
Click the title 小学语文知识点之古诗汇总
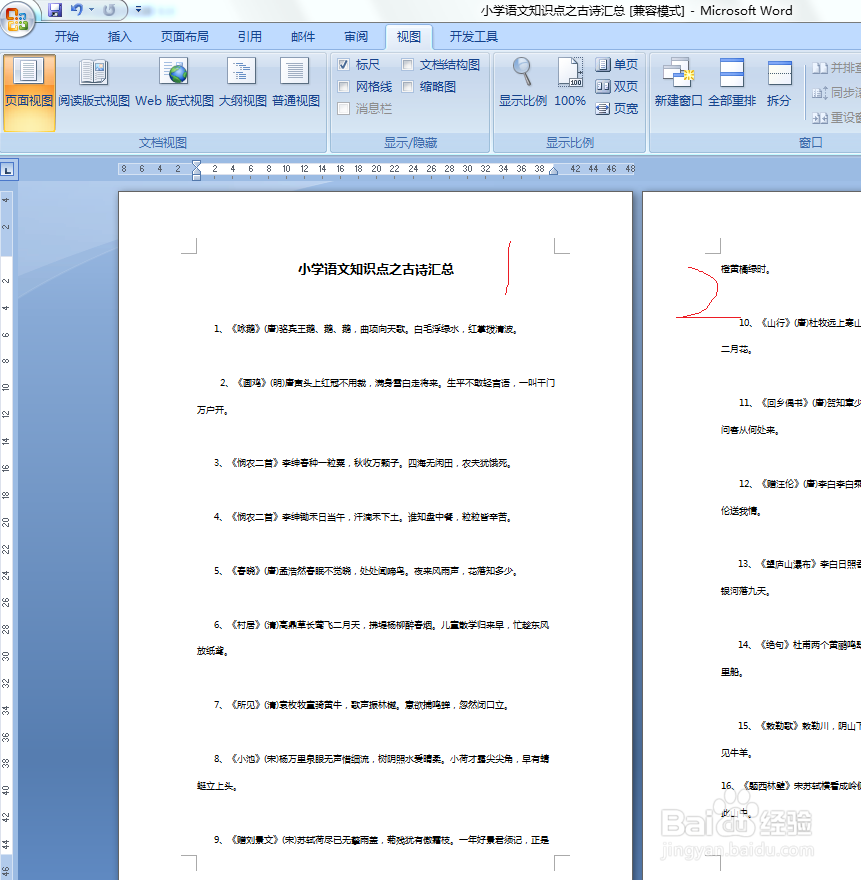tap(375, 269)
